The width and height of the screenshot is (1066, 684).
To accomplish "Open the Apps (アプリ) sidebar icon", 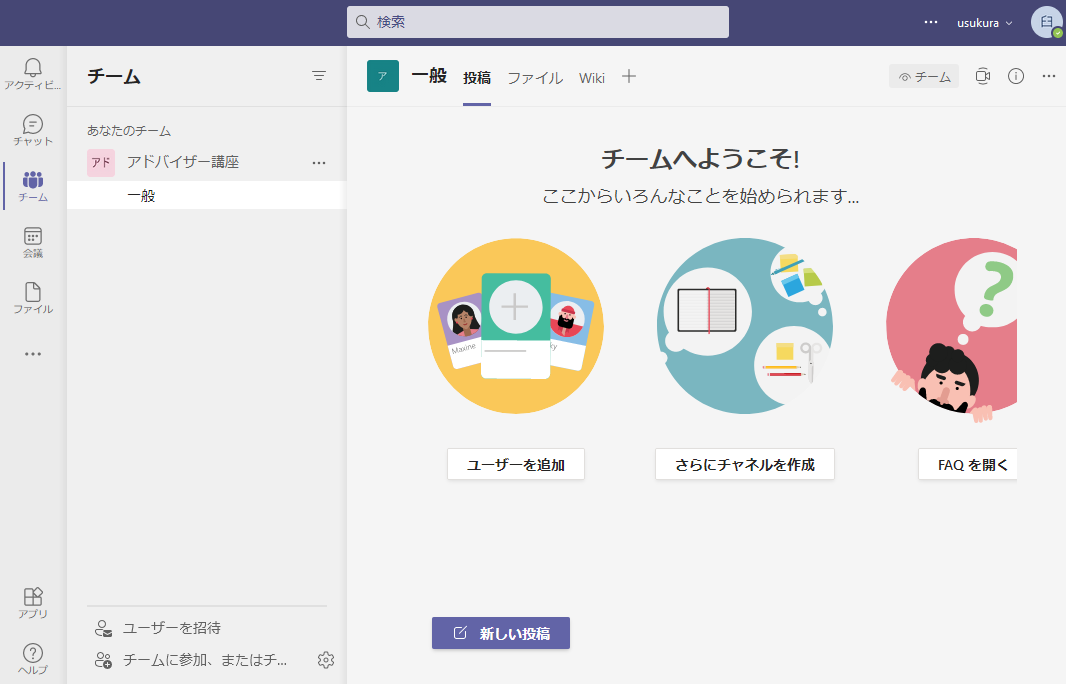I will tap(33, 600).
